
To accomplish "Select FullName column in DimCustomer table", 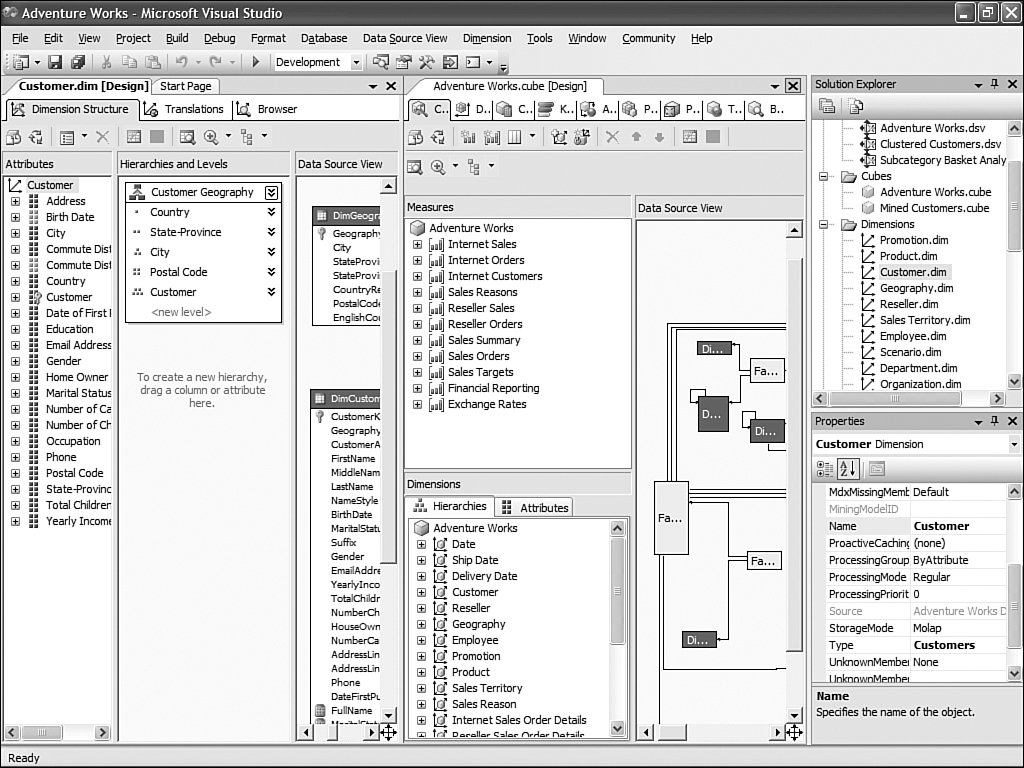I will tap(351, 711).
